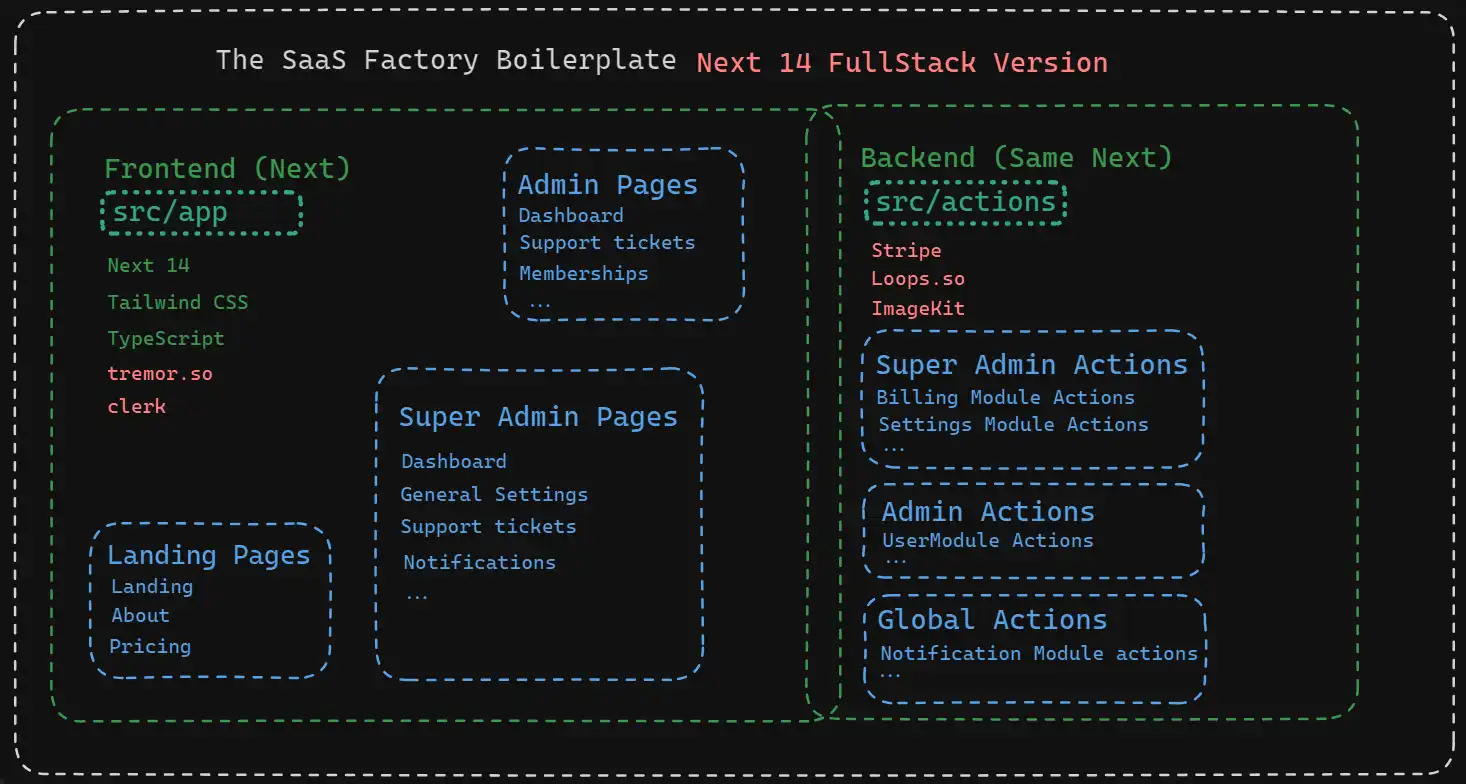Select 'Billing Module Actions' text
The height and width of the screenshot is (784, 1466).
(1006, 397)
